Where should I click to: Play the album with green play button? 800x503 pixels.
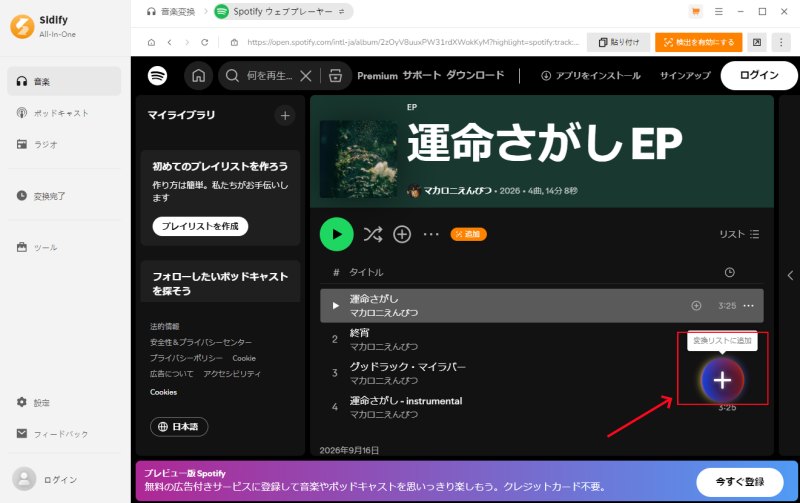(337, 234)
